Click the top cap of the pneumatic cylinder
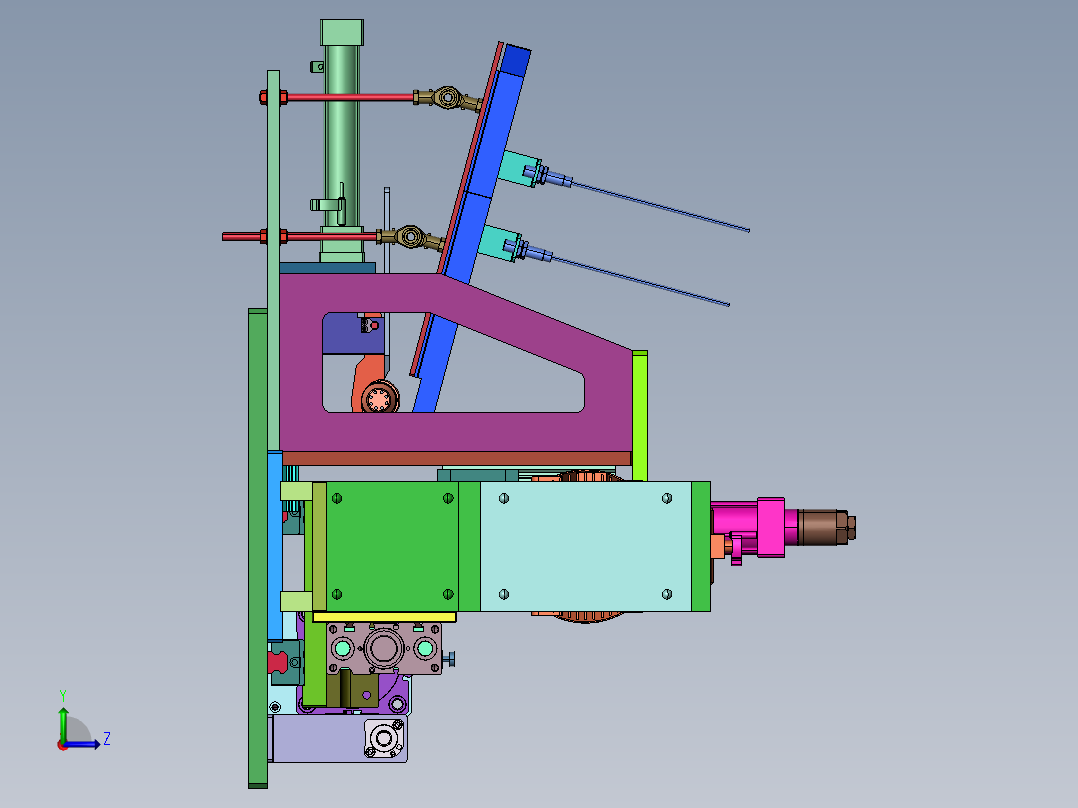Screen dimensions: 1078x808 click(x=342, y=32)
